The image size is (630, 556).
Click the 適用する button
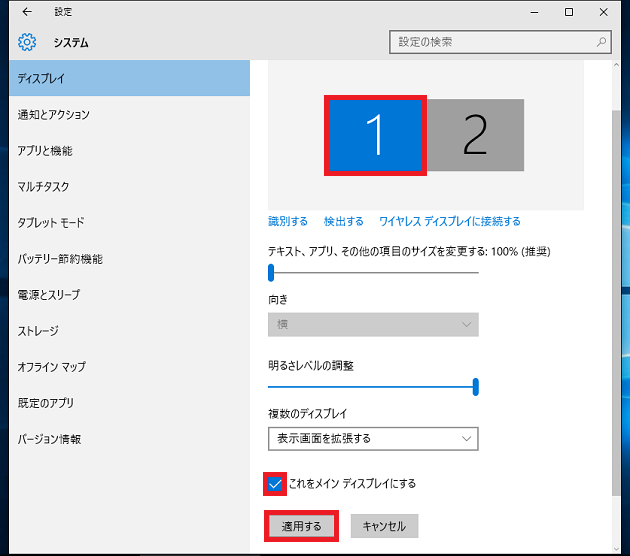301,526
